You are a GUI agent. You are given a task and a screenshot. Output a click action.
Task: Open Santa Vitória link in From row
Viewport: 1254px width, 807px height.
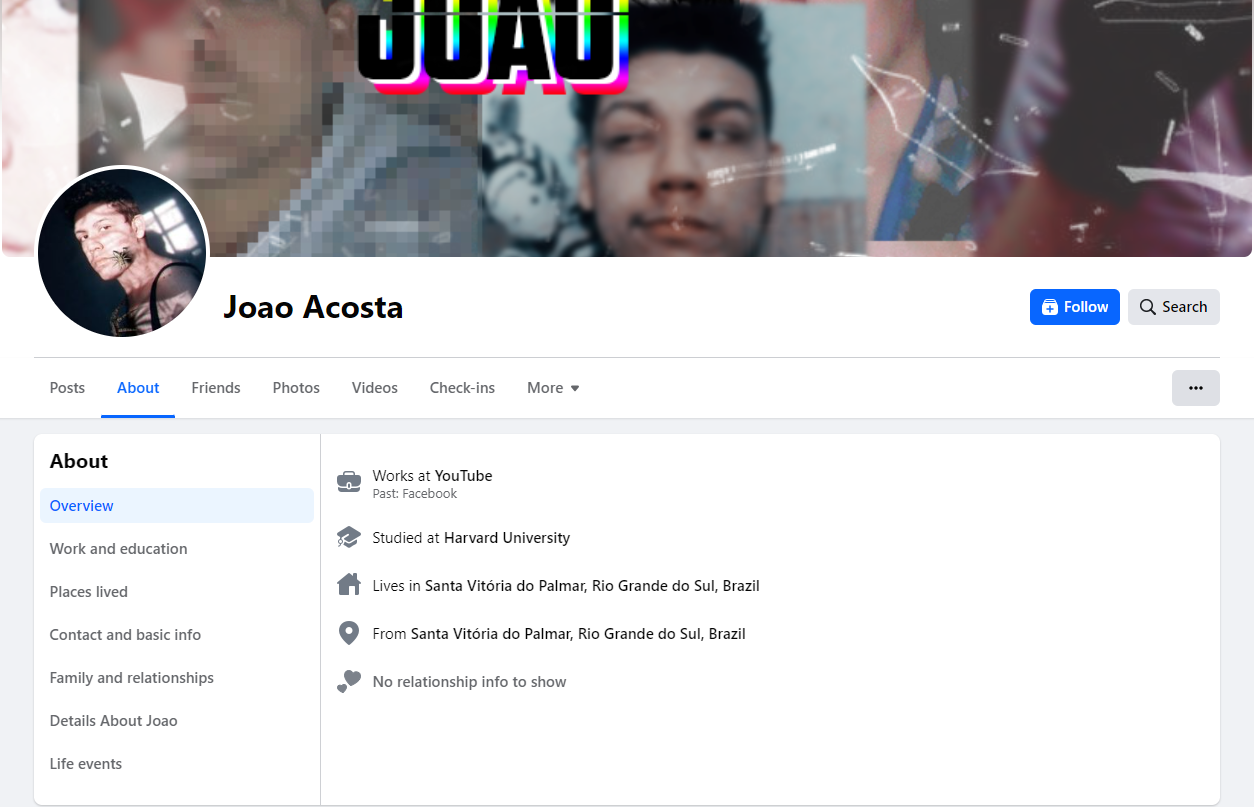[578, 634]
